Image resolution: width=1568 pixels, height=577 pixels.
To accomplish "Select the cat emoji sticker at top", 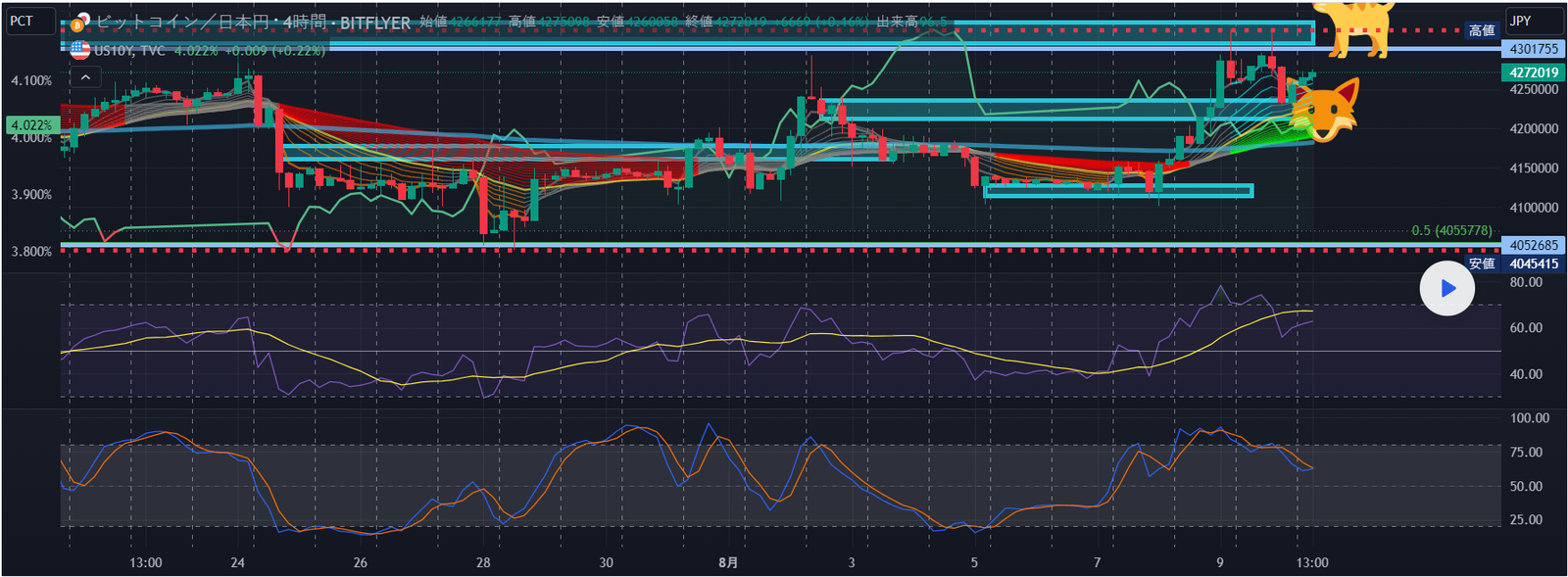I will (1355, 27).
